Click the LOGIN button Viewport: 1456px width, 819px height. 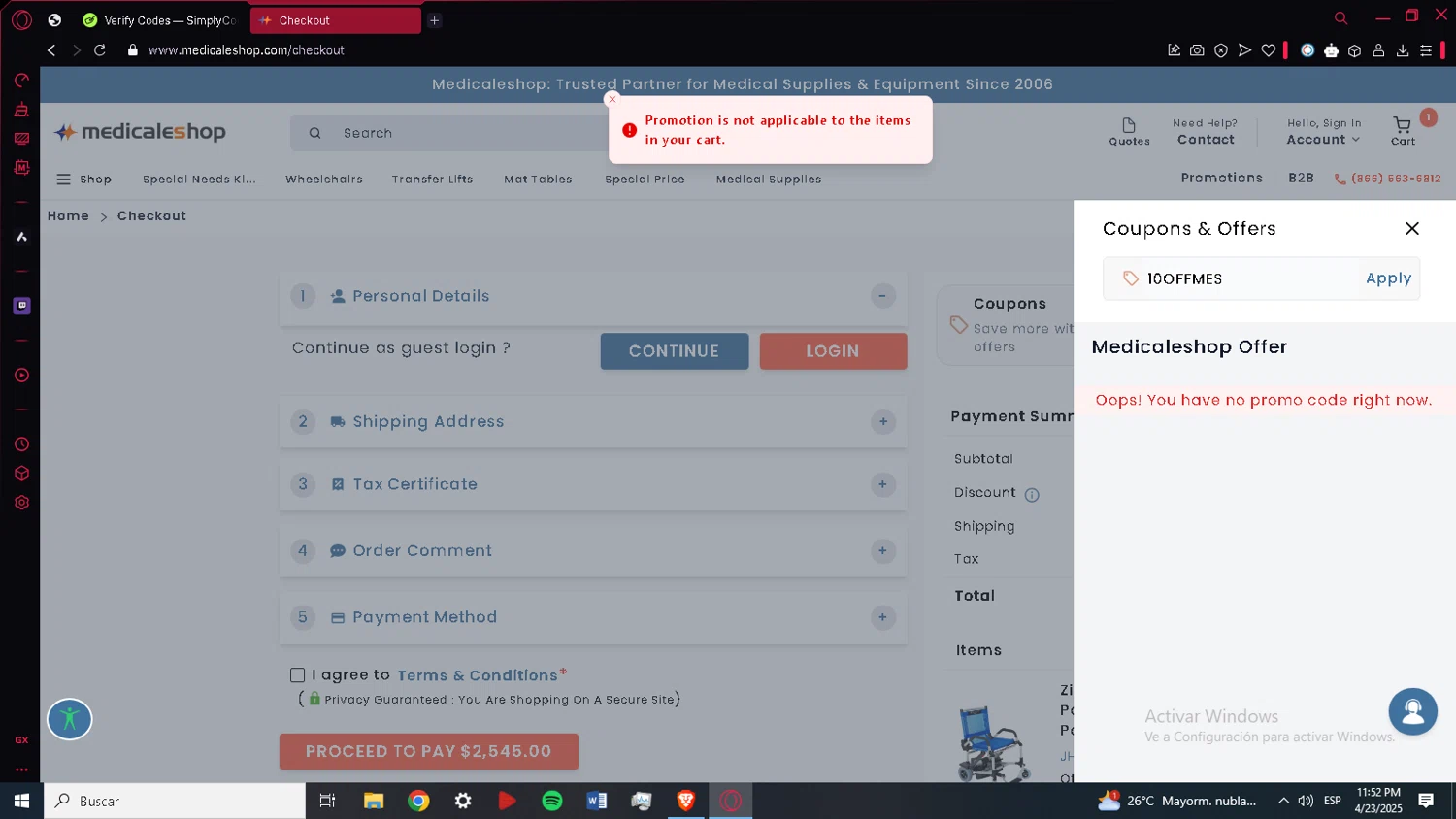[x=833, y=351]
